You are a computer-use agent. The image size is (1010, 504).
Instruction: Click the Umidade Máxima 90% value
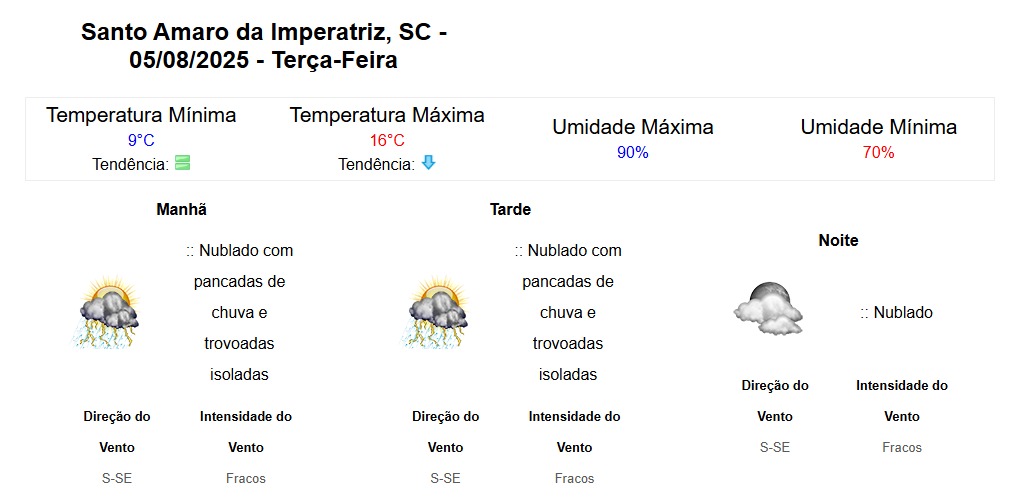[633, 153]
